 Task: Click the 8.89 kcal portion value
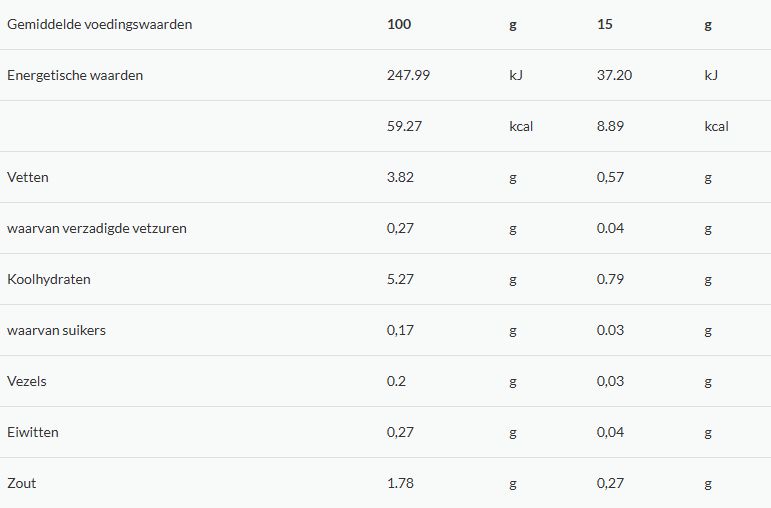(x=610, y=126)
